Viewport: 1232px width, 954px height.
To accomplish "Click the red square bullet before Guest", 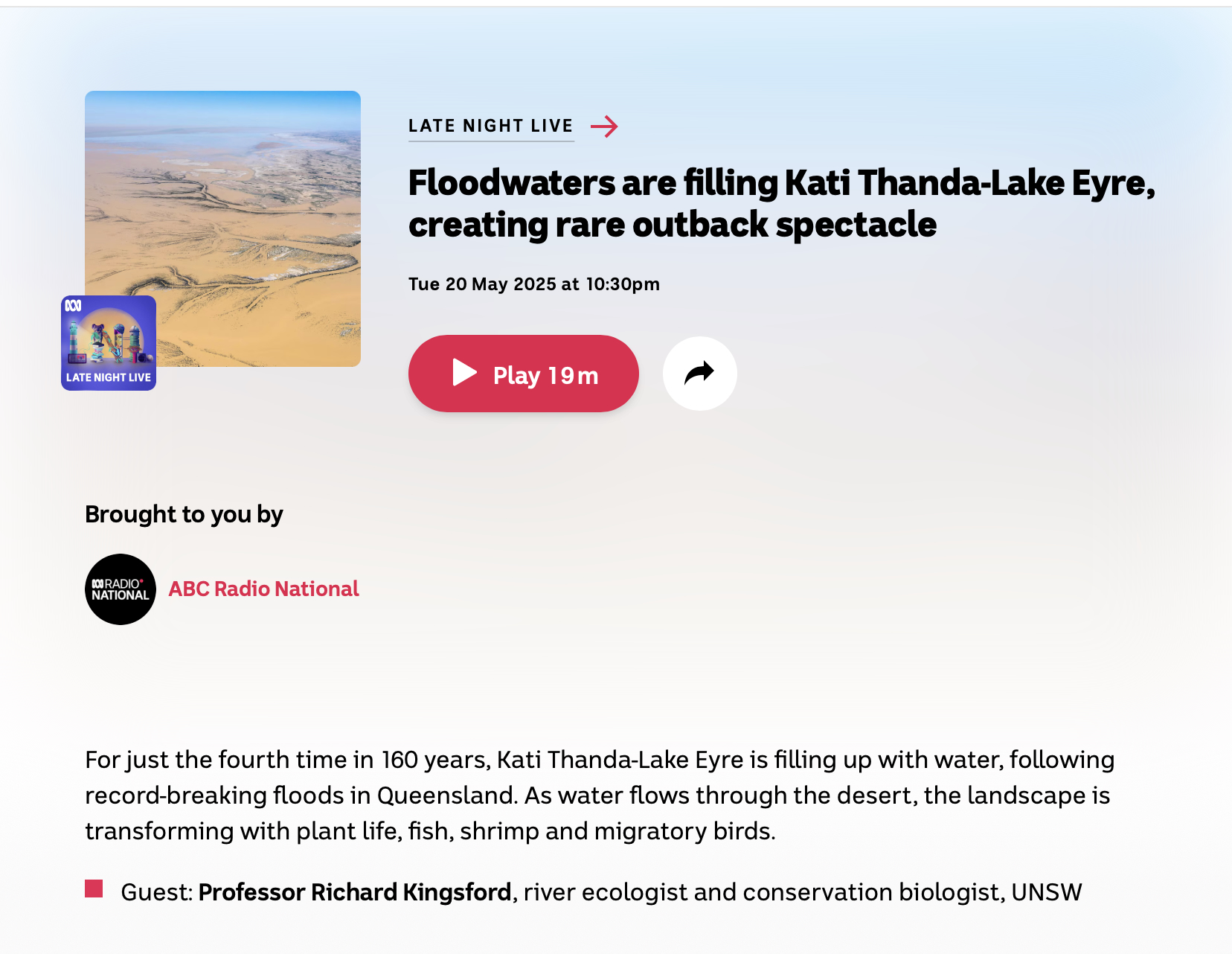I will pos(94,889).
